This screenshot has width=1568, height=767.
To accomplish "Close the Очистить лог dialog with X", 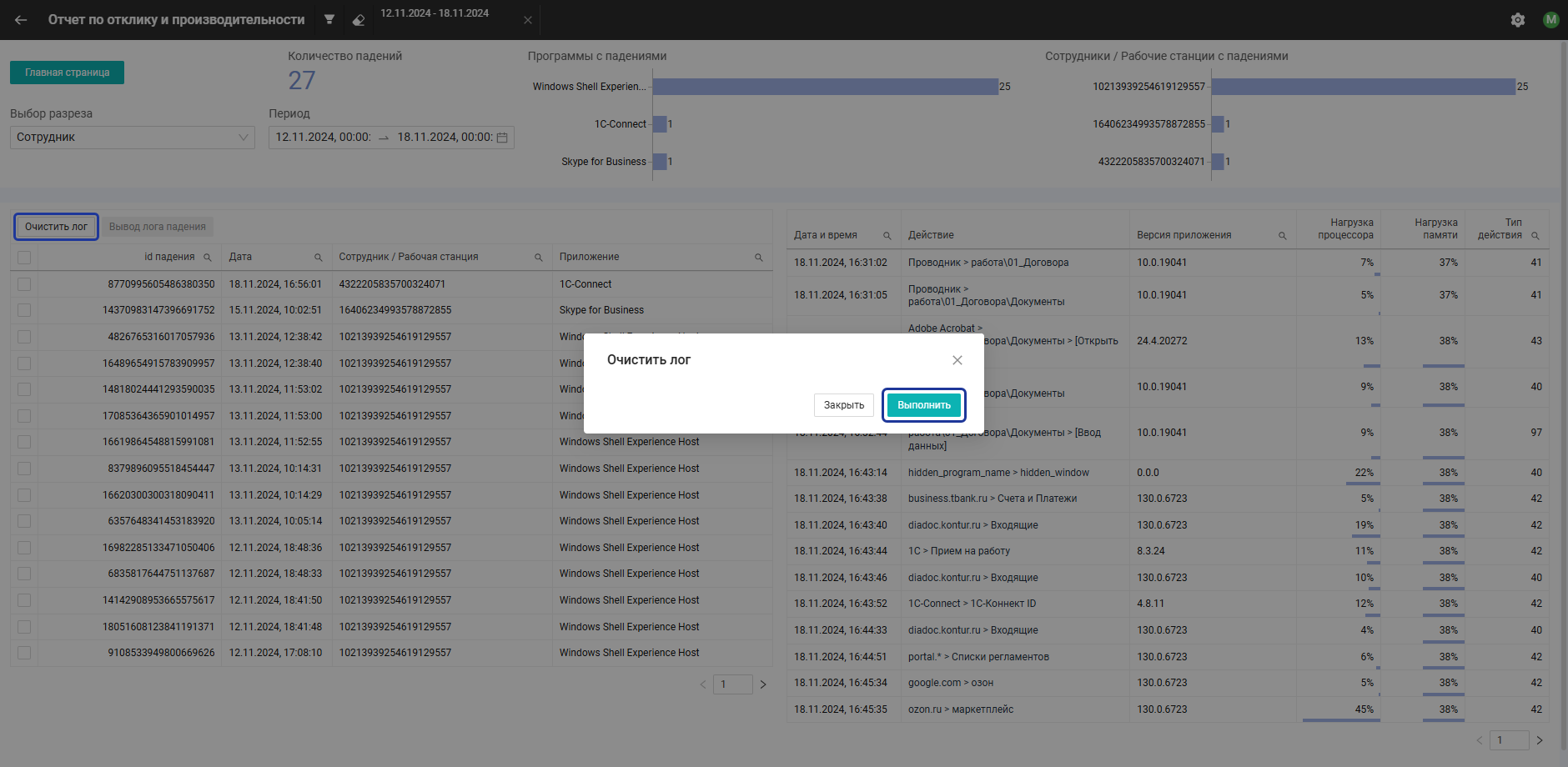I will [x=957, y=360].
